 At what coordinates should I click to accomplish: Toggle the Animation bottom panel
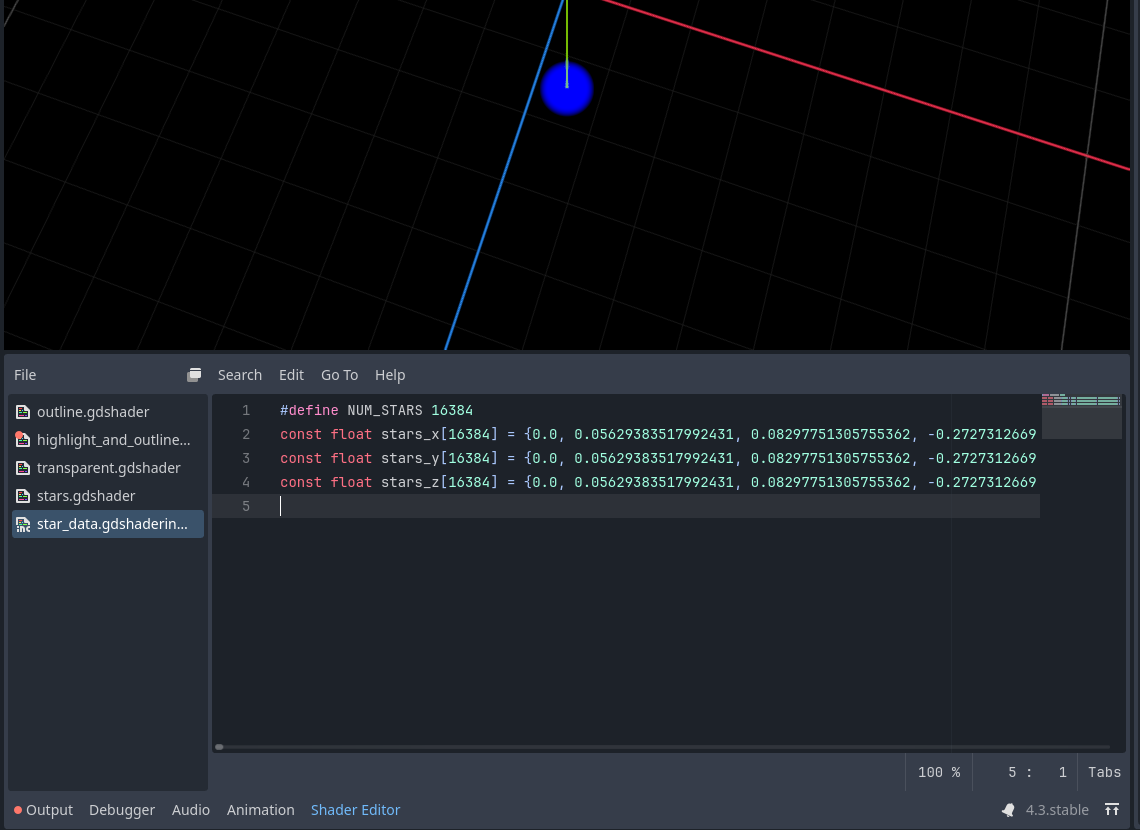pyautogui.click(x=260, y=810)
